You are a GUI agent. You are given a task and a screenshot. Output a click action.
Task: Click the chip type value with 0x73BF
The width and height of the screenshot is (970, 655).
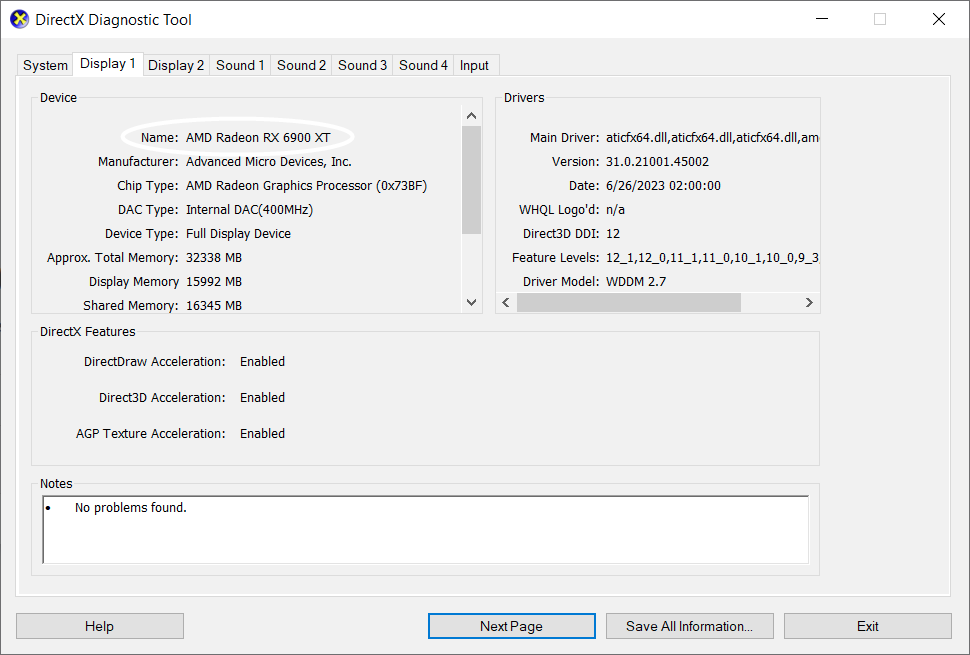306,186
